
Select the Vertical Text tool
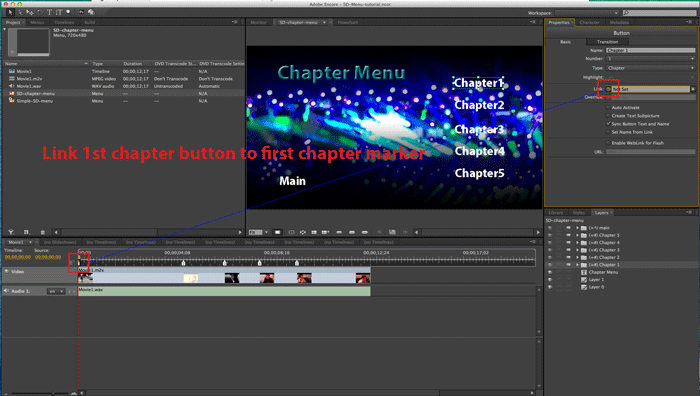click(59, 12)
